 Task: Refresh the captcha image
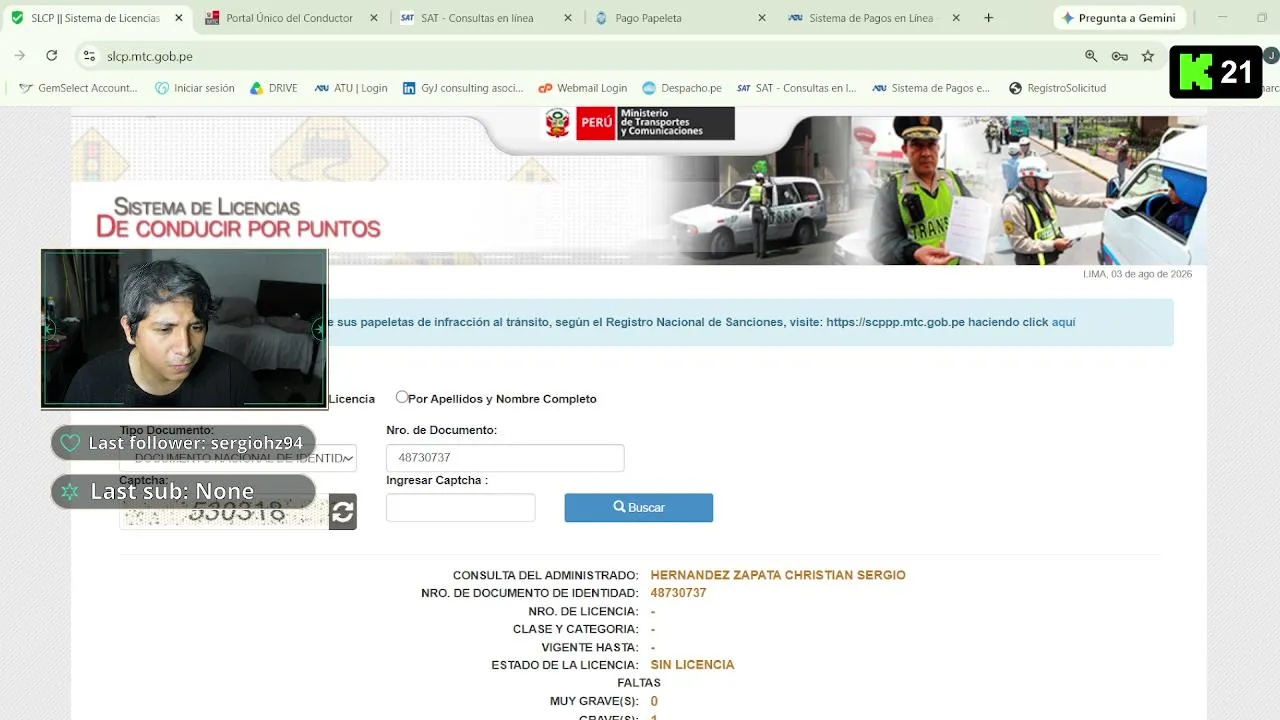point(343,512)
